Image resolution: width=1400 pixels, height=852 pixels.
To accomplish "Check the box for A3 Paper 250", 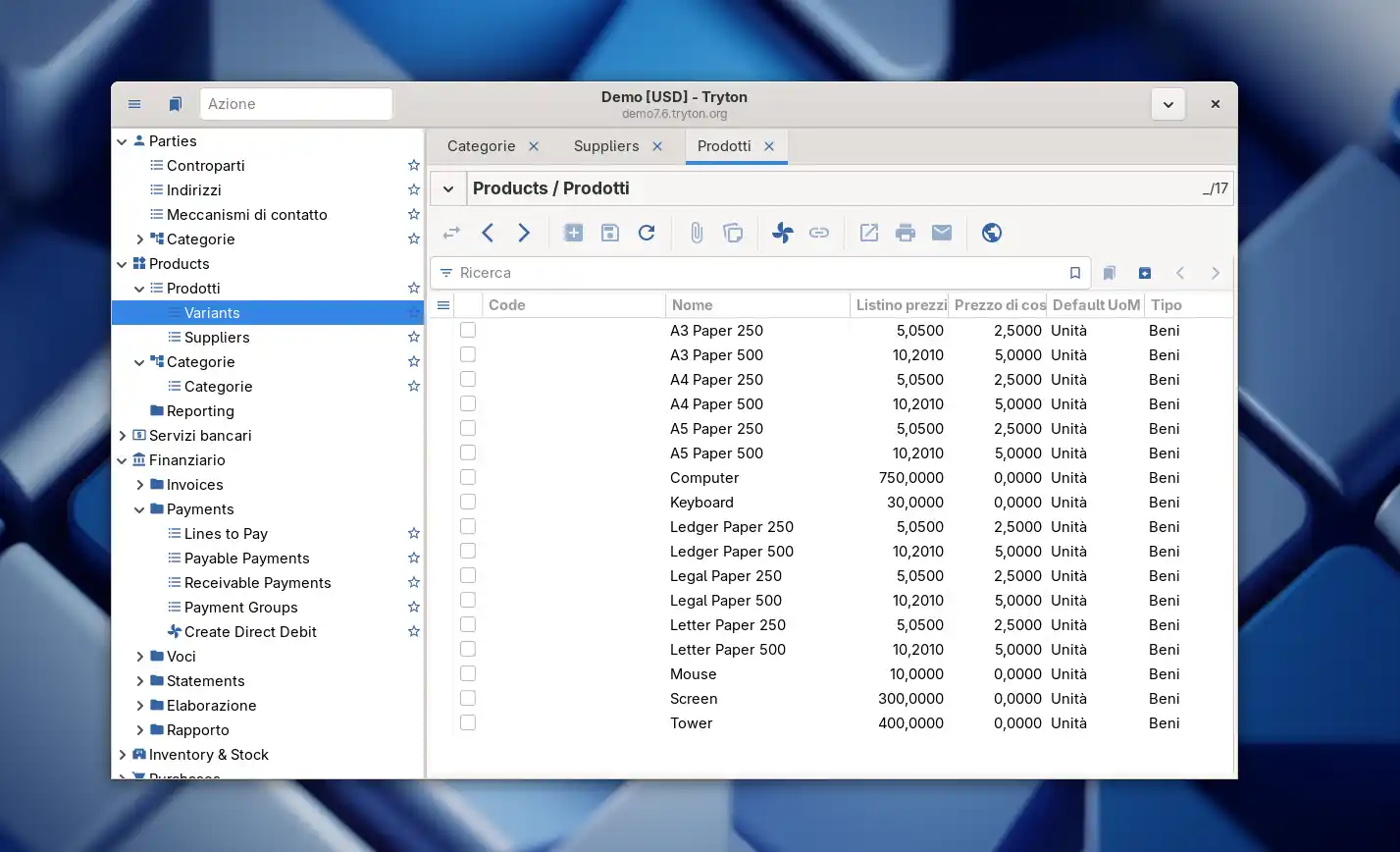I will click(x=468, y=331).
